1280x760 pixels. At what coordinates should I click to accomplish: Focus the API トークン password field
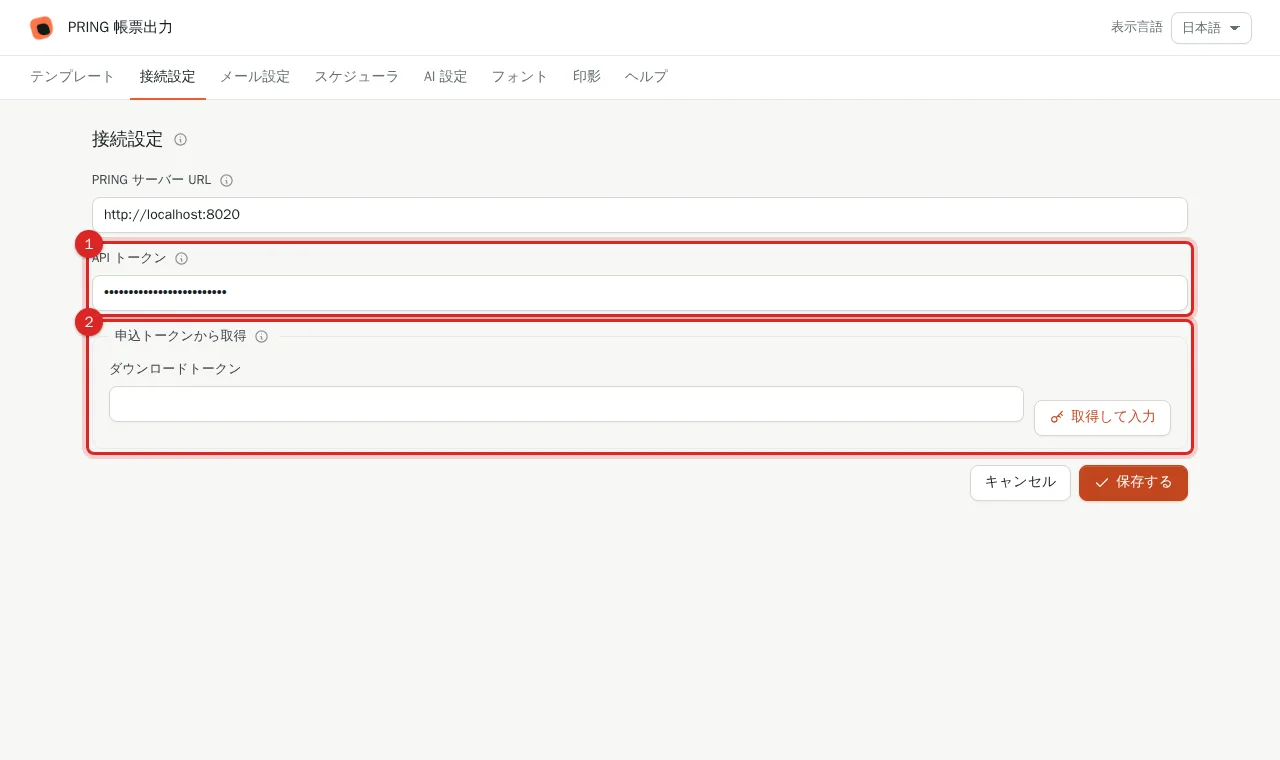click(x=640, y=293)
